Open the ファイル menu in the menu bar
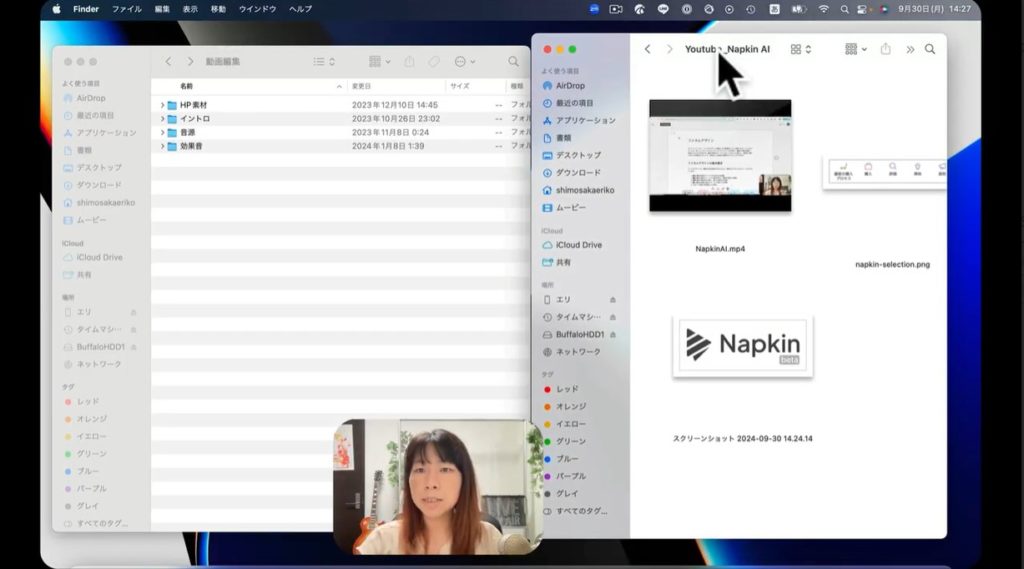 pyautogui.click(x=126, y=9)
